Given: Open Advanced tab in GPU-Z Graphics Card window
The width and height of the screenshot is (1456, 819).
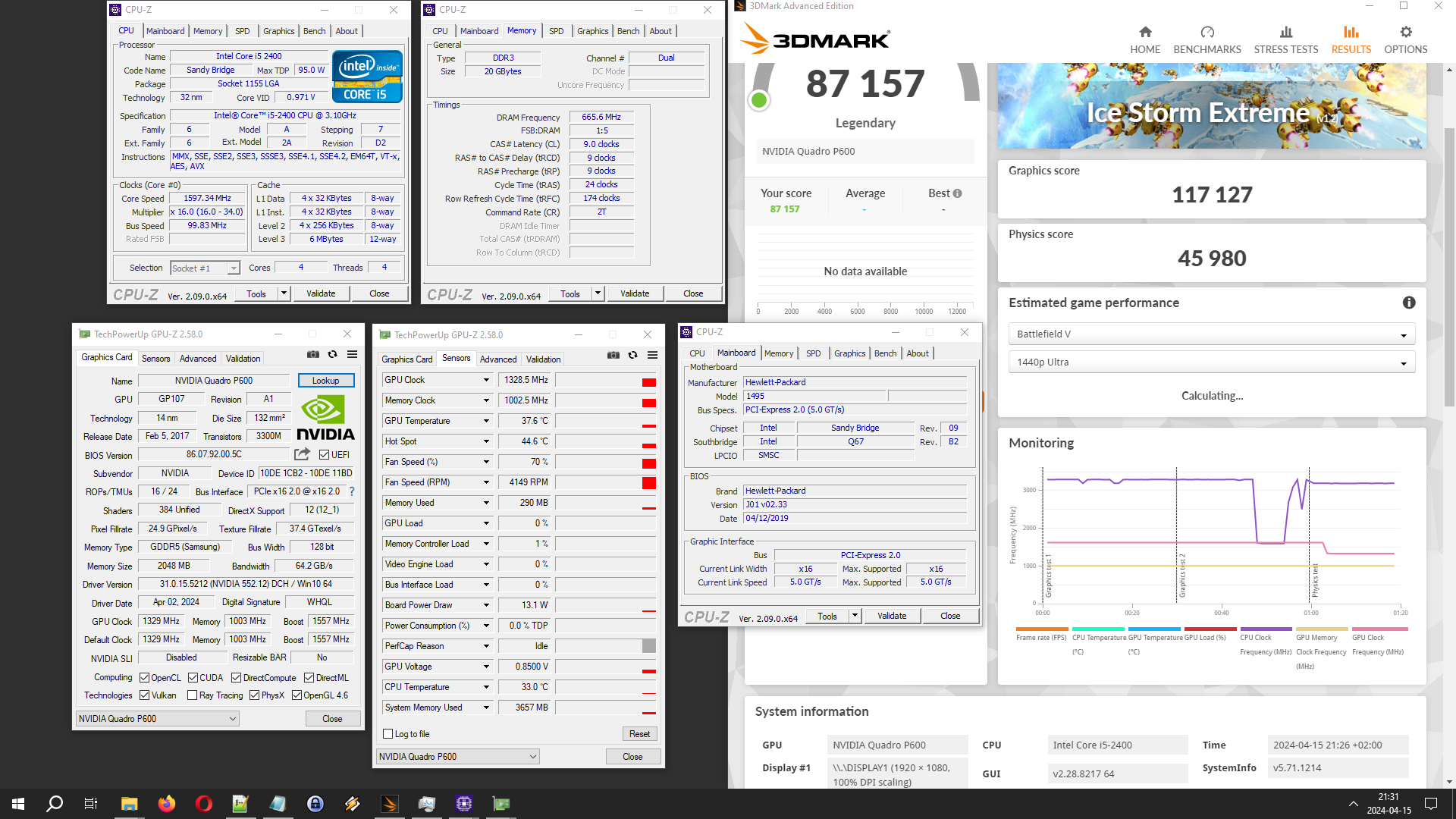Looking at the screenshot, I should click(x=198, y=359).
